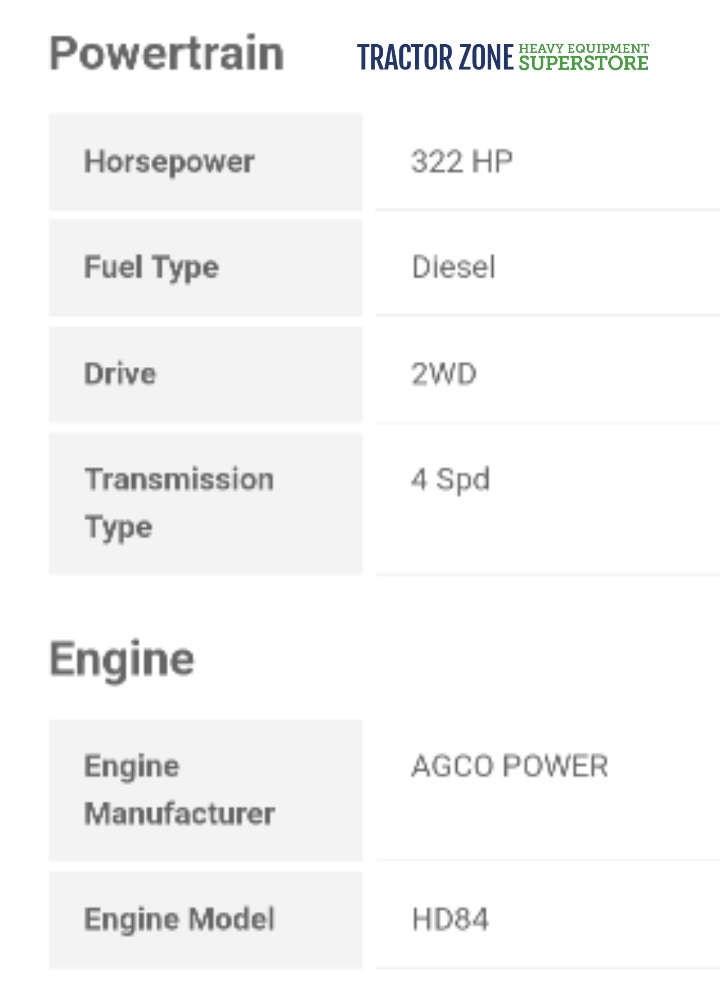The image size is (720, 995).
Task: Select the HD84 engine model value
Action: pos(450,920)
